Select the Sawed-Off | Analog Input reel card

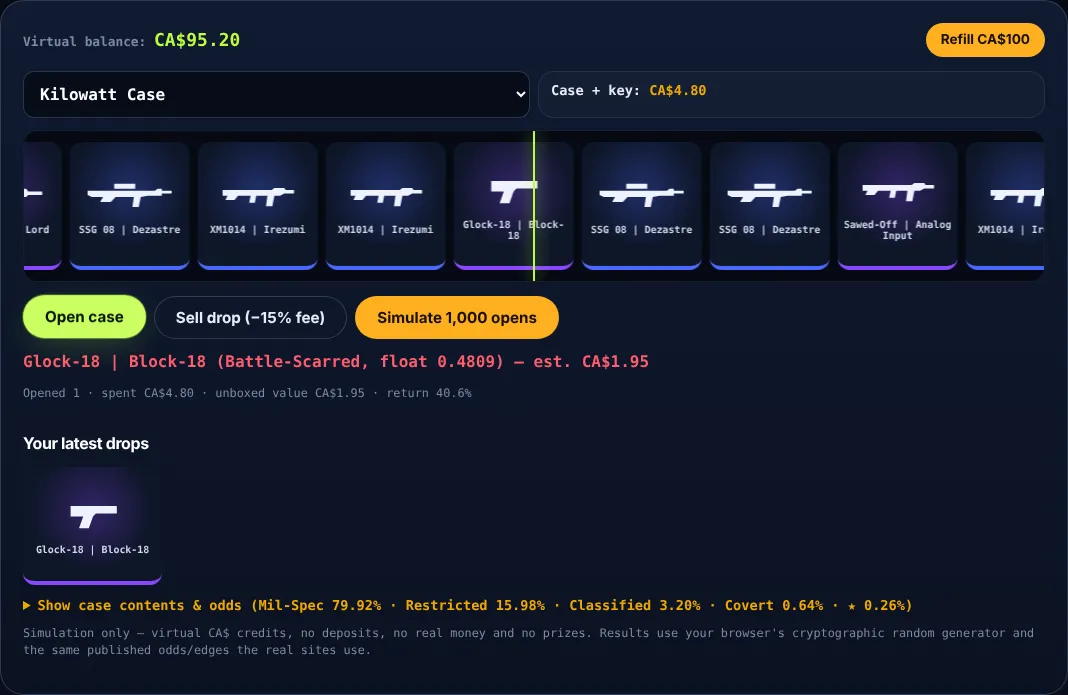click(897, 206)
